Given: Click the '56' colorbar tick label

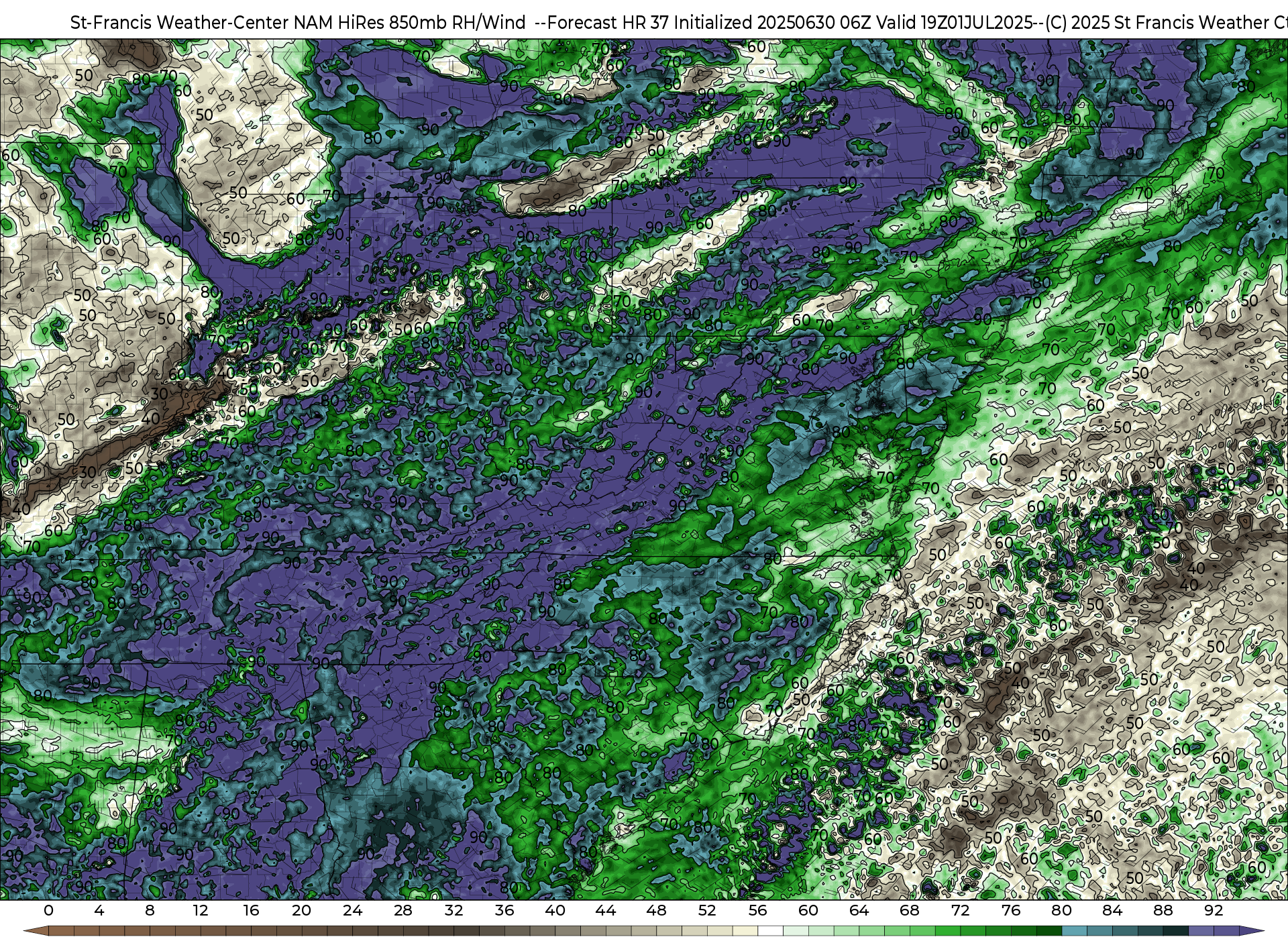Looking at the screenshot, I should [x=758, y=911].
